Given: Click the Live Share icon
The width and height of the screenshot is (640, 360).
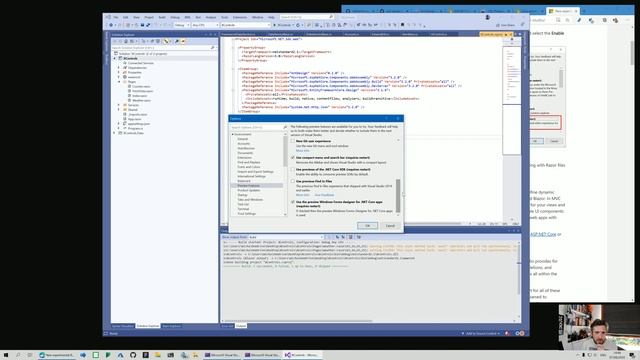Looking at the screenshot, I should (498, 25).
